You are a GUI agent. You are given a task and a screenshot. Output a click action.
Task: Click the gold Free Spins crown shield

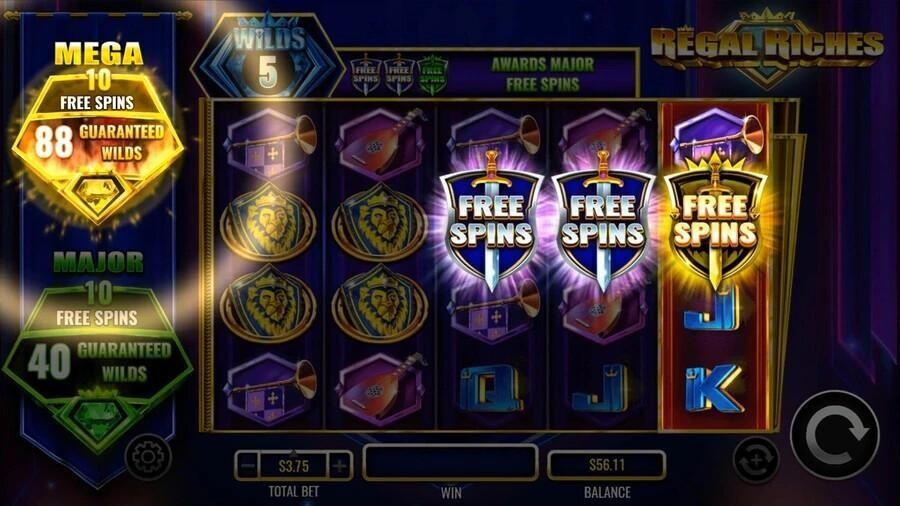click(715, 220)
